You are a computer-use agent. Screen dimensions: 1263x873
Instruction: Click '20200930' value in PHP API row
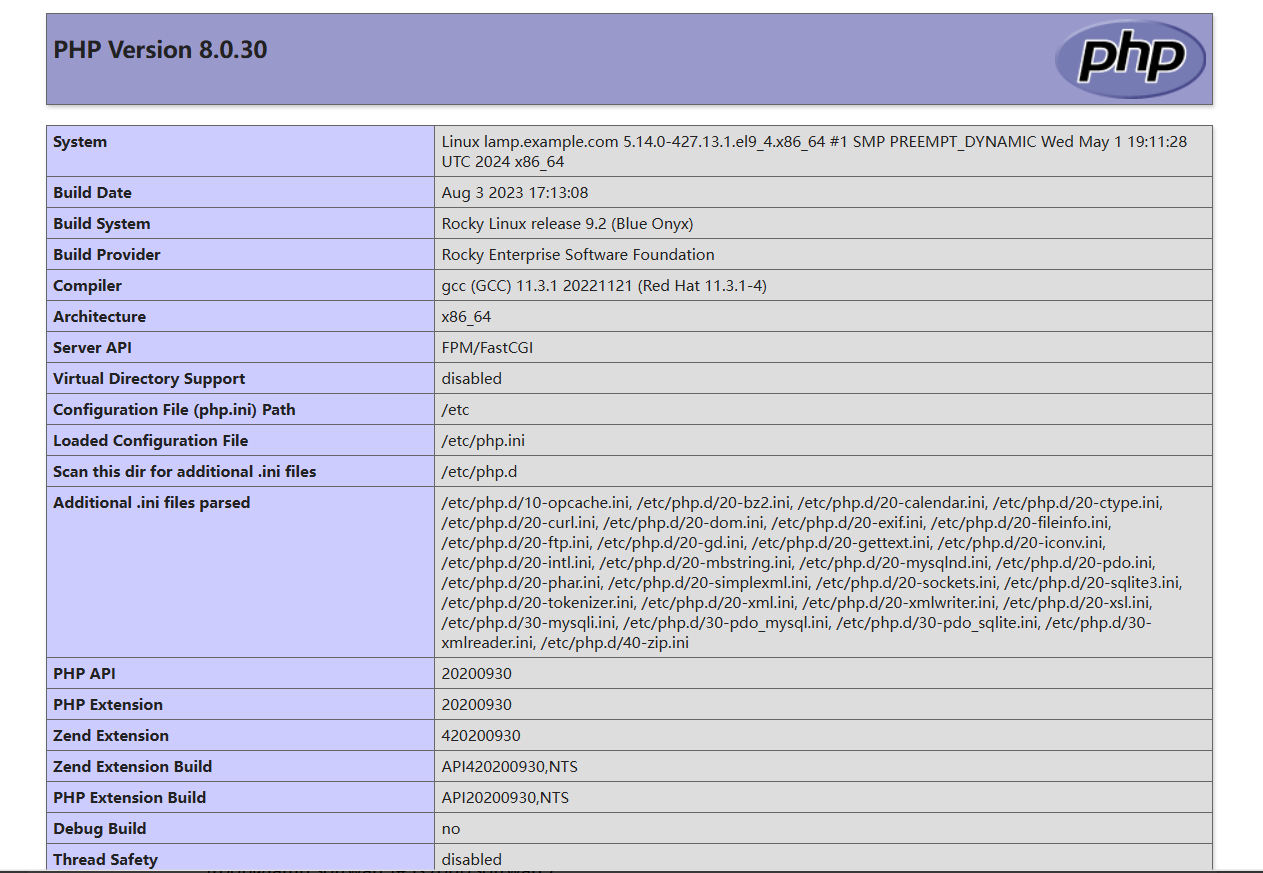tap(477, 674)
